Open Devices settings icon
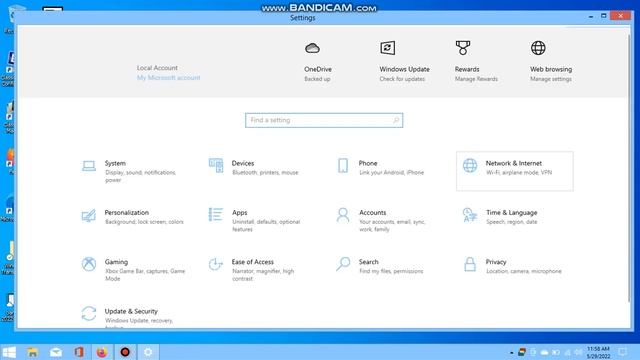The image size is (640, 360). click(216, 166)
